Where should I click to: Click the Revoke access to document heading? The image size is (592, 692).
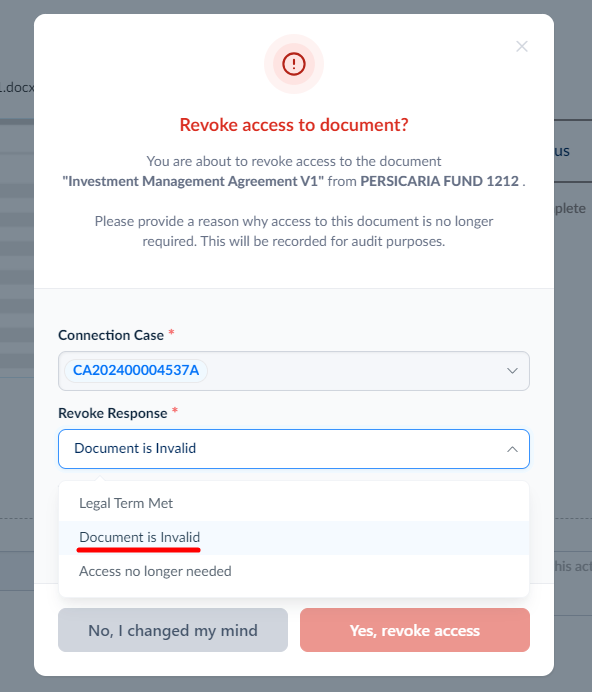click(294, 125)
